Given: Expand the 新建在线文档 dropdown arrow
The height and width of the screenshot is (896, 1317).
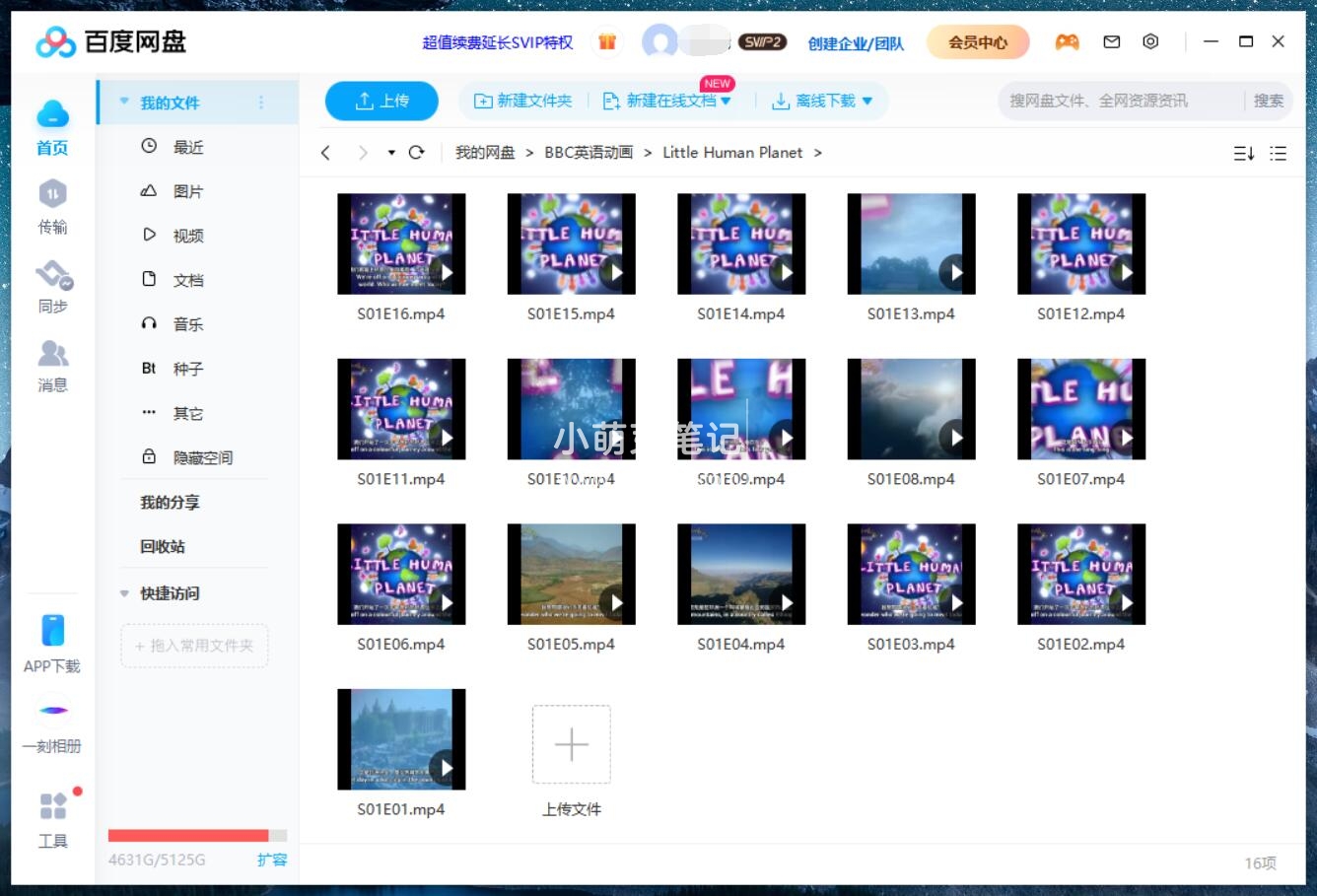Looking at the screenshot, I should (x=727, y=101).
